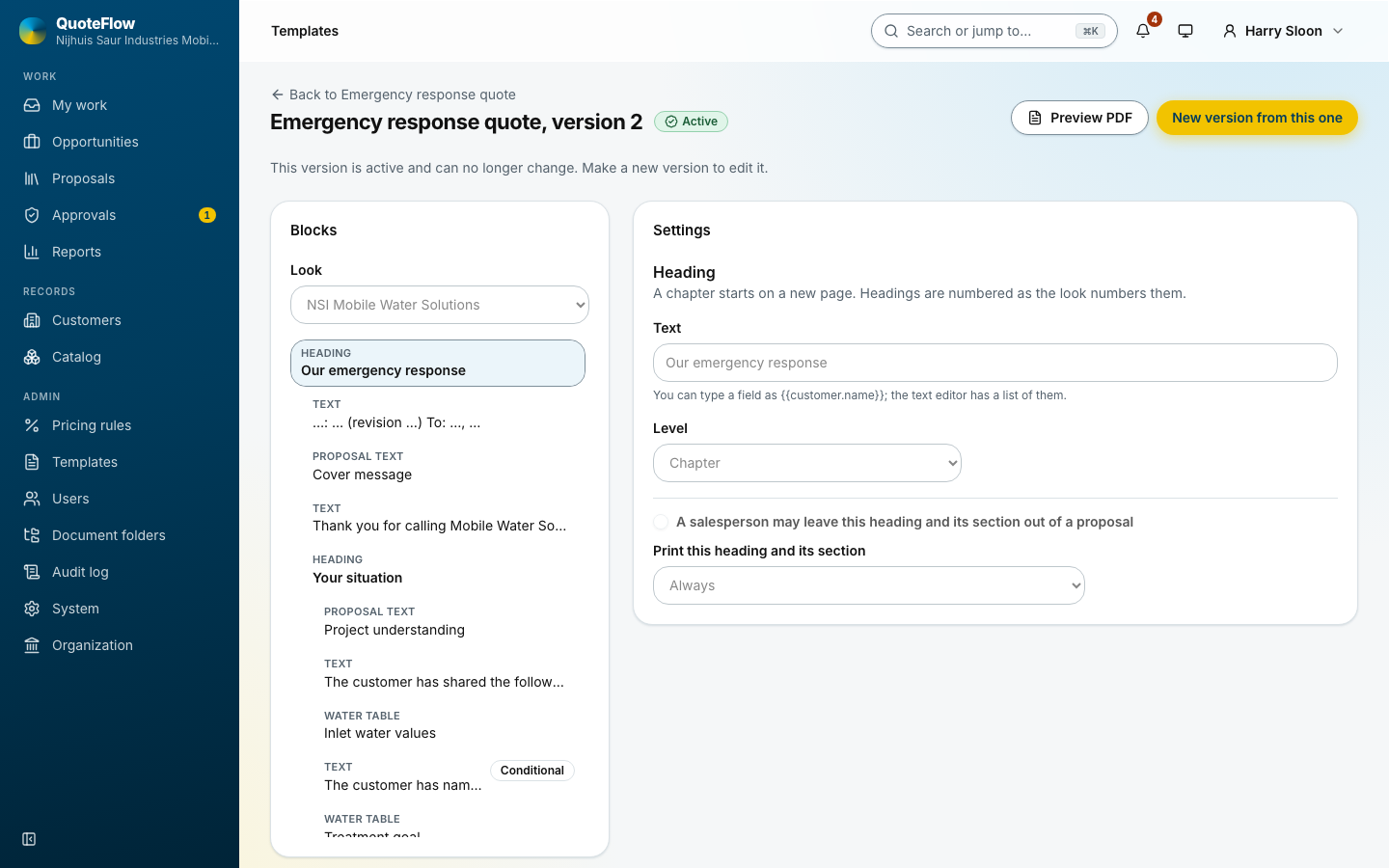
Task: Open Pricing rules page
Action: [x=120, y=425]
